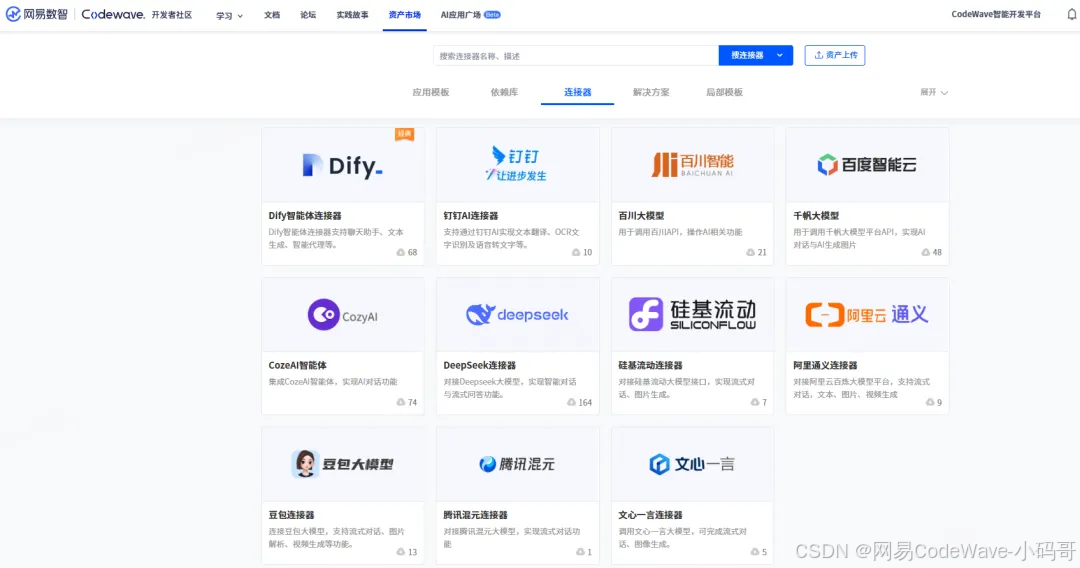Click the 阿里云 通义 logo image

pos(867,315)
